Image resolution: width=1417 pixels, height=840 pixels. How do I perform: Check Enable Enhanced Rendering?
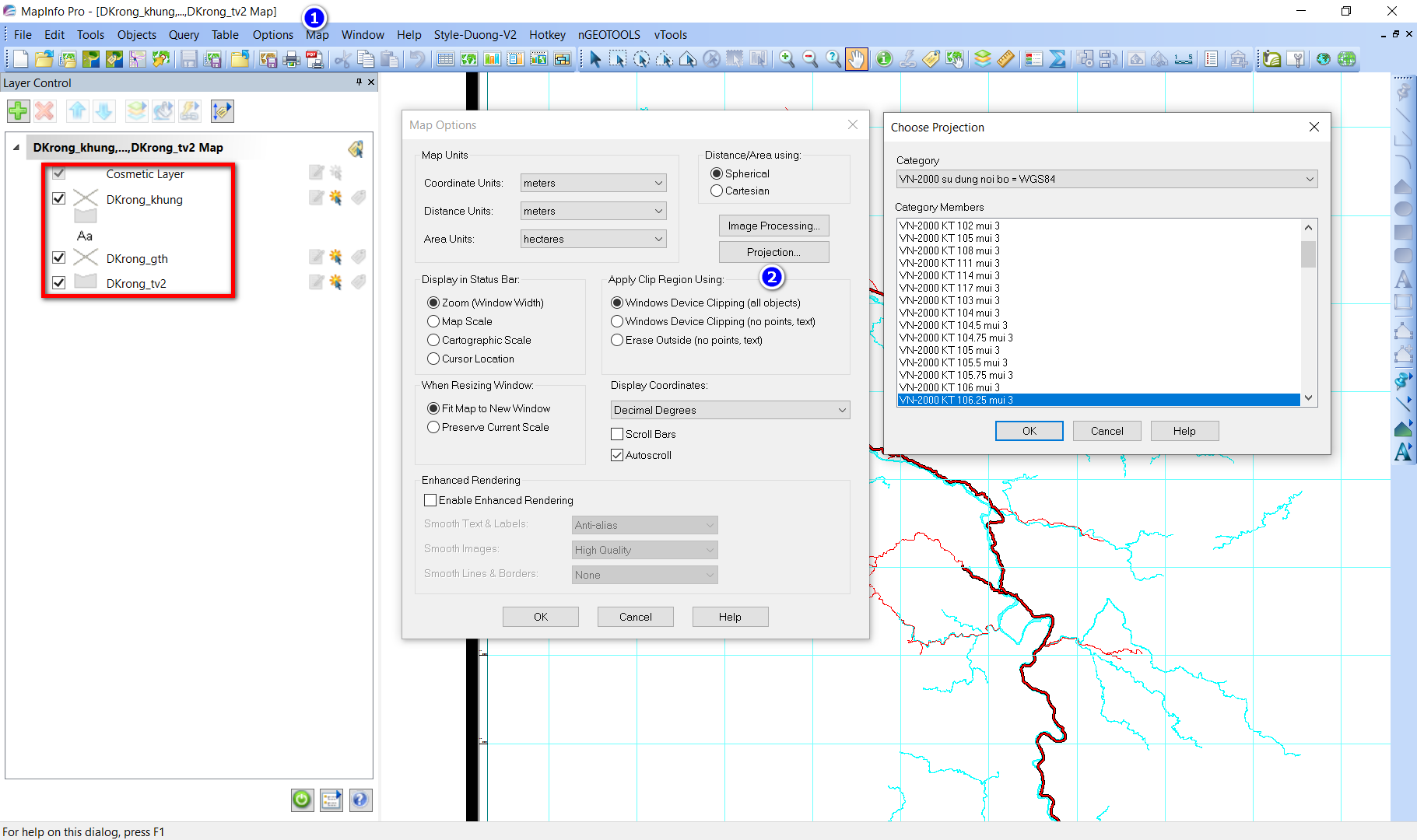430,500
